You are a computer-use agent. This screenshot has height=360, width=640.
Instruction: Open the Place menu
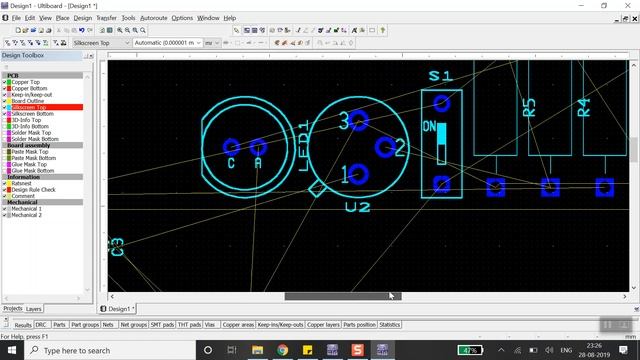pos(62,18)
